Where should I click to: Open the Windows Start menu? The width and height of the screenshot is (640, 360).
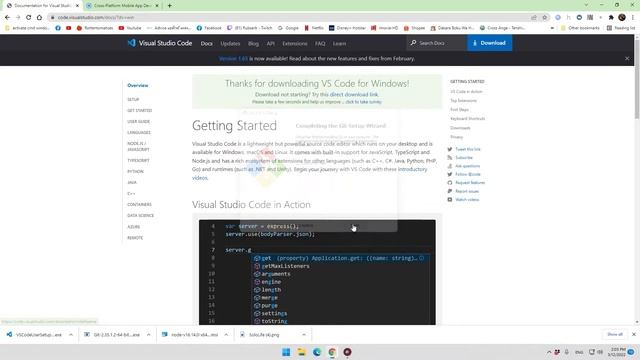coord(286,352)
